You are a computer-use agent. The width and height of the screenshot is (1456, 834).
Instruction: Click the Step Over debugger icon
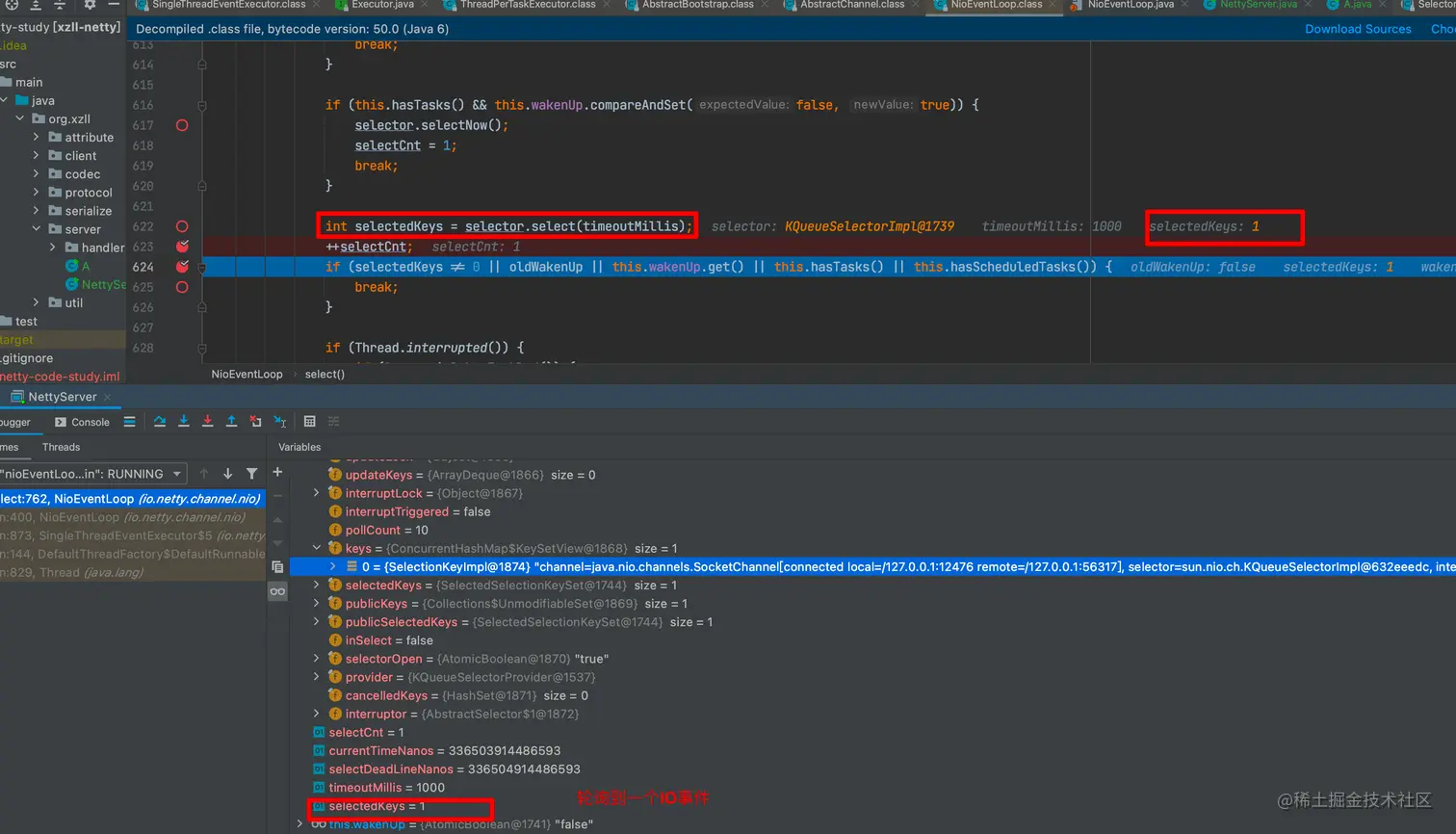[160, 422]
